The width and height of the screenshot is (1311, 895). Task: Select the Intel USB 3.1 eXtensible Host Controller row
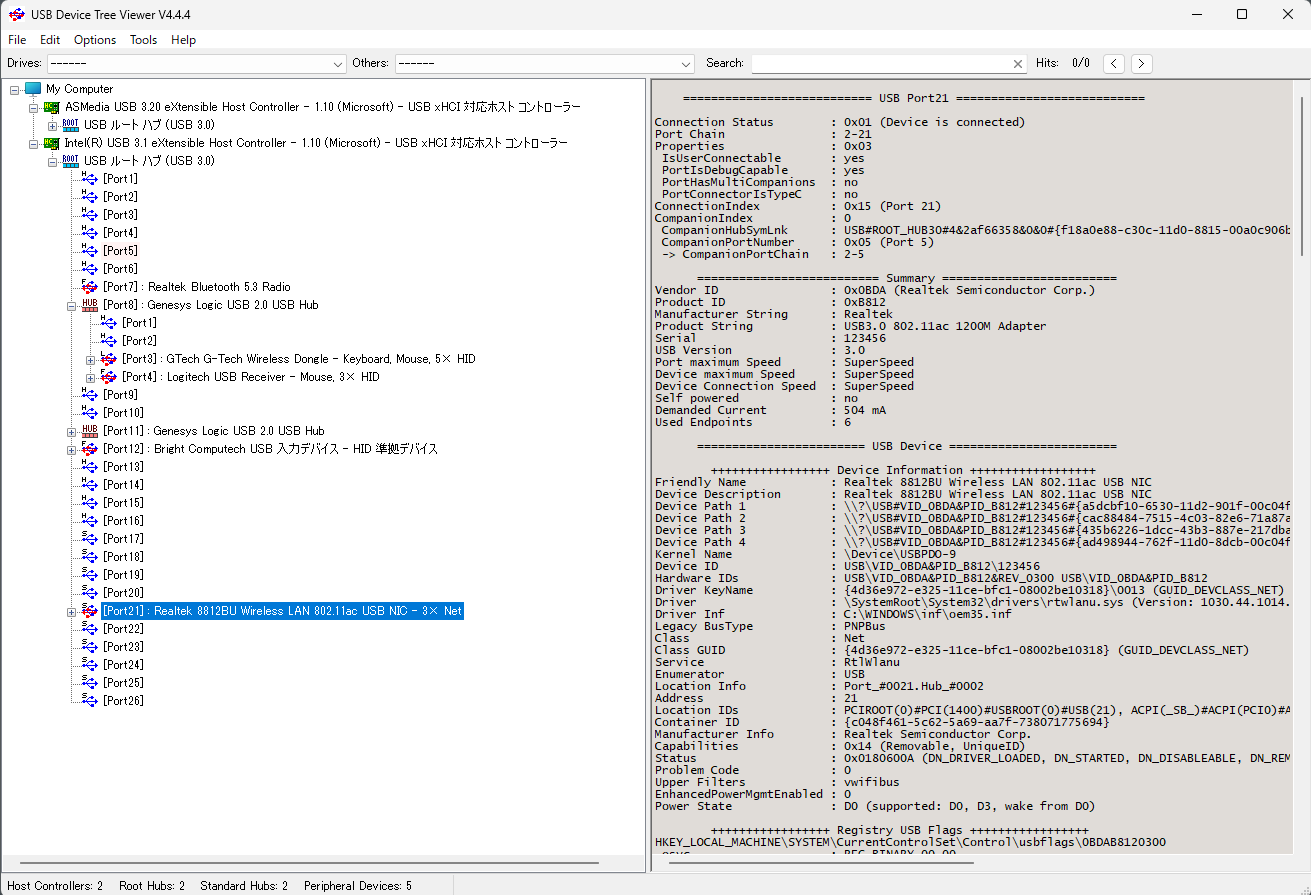click(316, 143)
